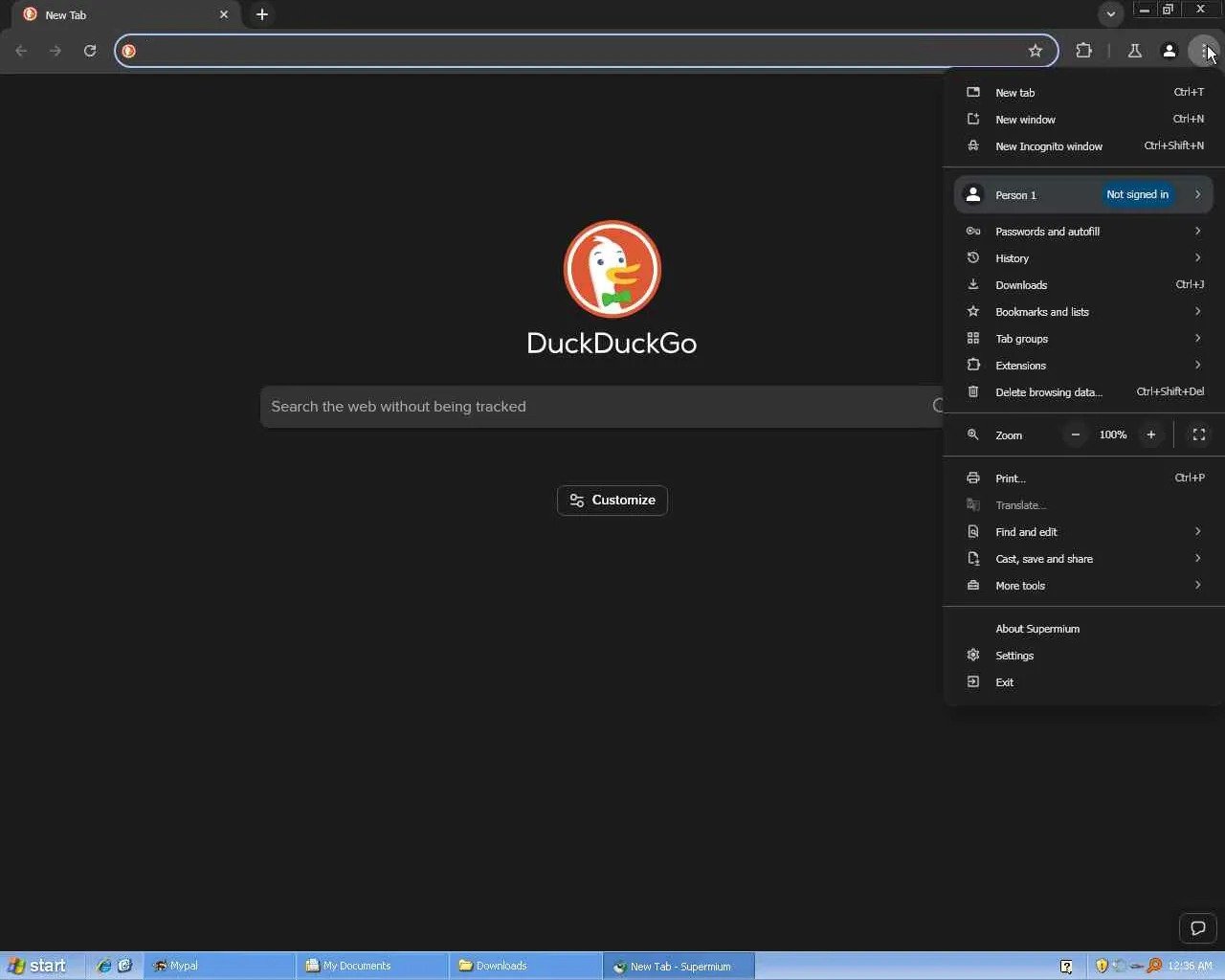Open Passwords and autofill submenu
Image resolution: width=1225 pixels, height=980 pixels.
pyautogui.click(x=1083, y=232)
